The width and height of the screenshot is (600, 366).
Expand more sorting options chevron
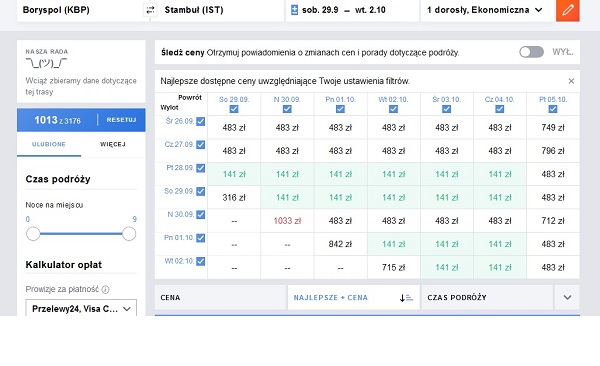(567, 297)
